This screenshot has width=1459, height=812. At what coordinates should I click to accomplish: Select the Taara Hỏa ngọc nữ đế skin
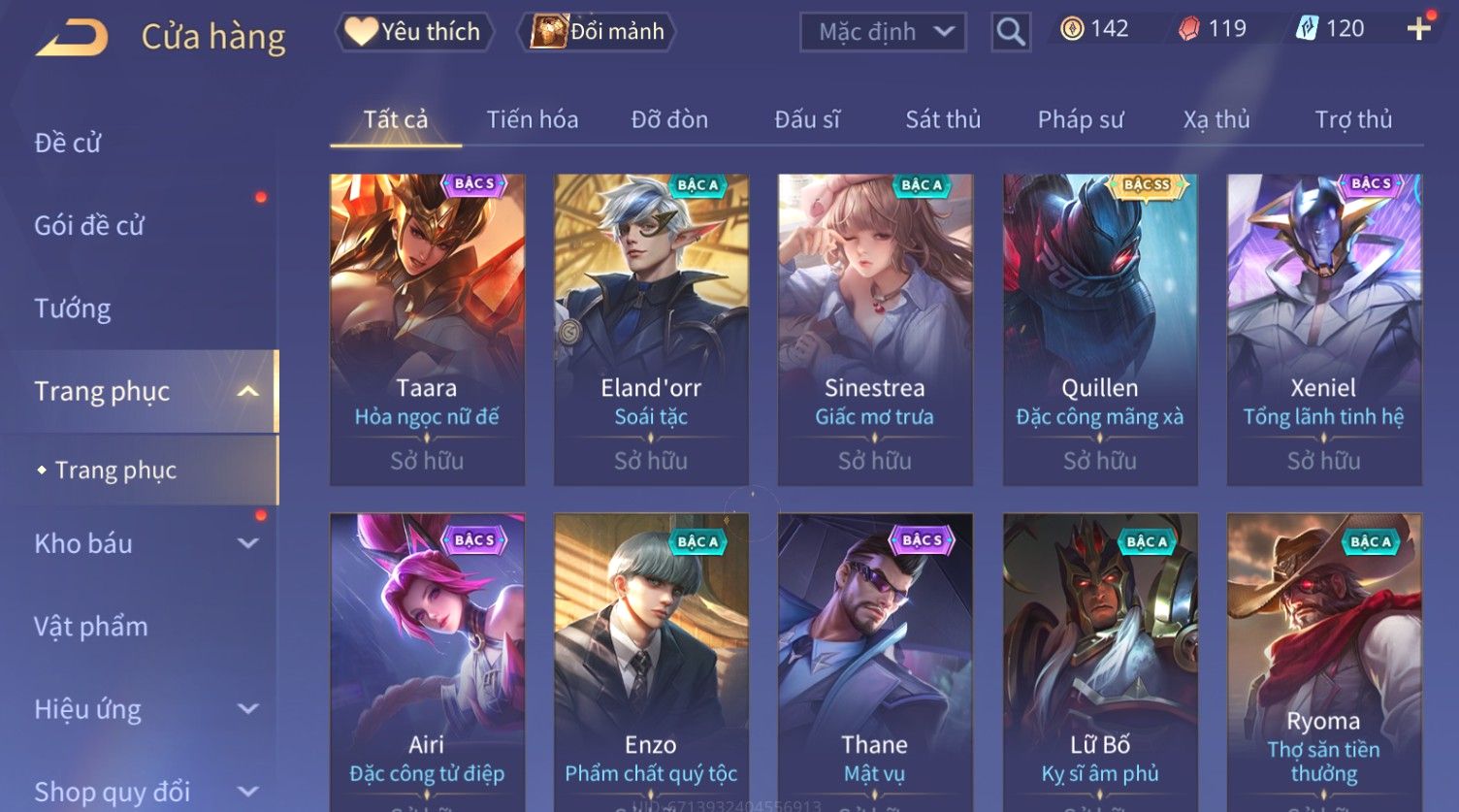click(427, 330)
